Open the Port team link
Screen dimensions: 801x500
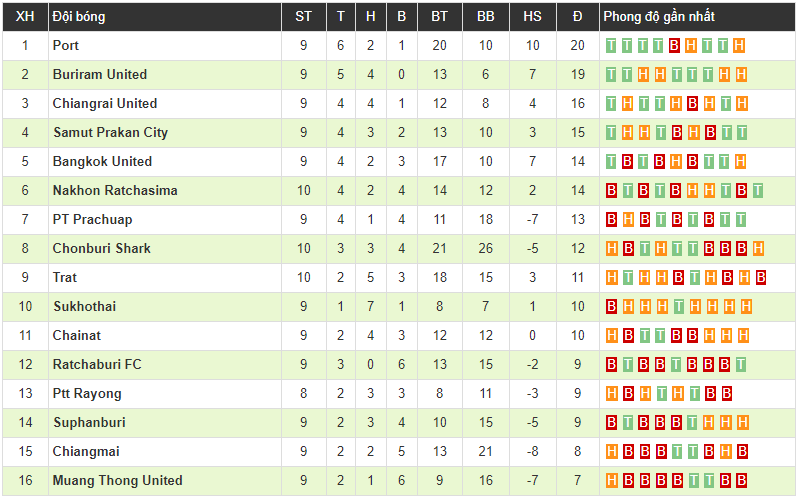[66, 45]
